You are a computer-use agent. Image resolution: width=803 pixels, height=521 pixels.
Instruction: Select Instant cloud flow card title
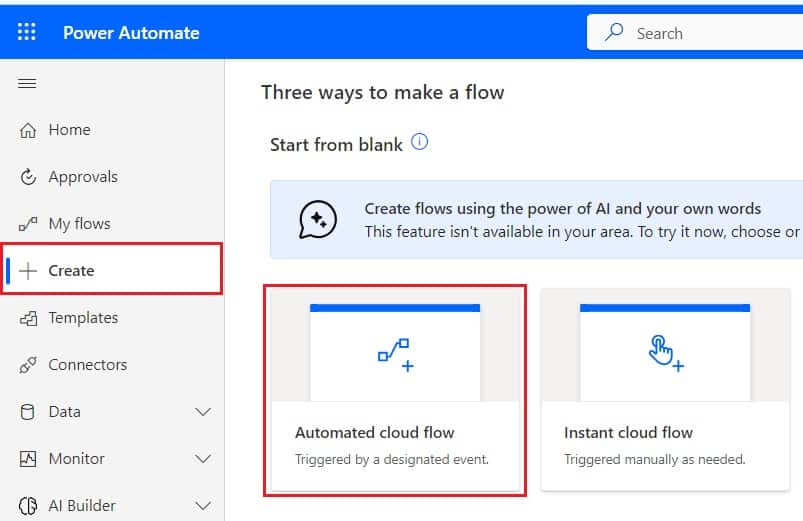pyautogui.click(x=628, y=433)
